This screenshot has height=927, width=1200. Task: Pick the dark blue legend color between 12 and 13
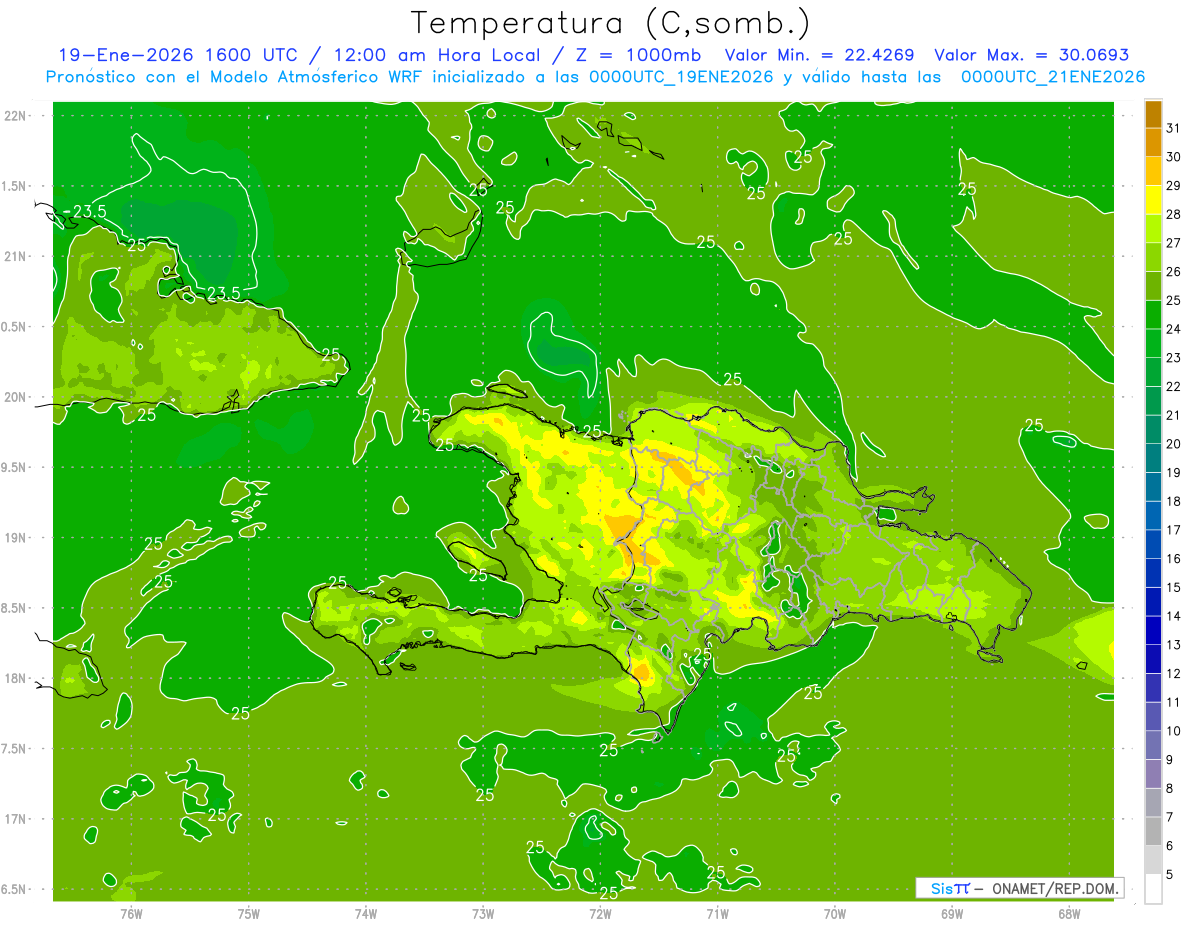coord(1153,659)
